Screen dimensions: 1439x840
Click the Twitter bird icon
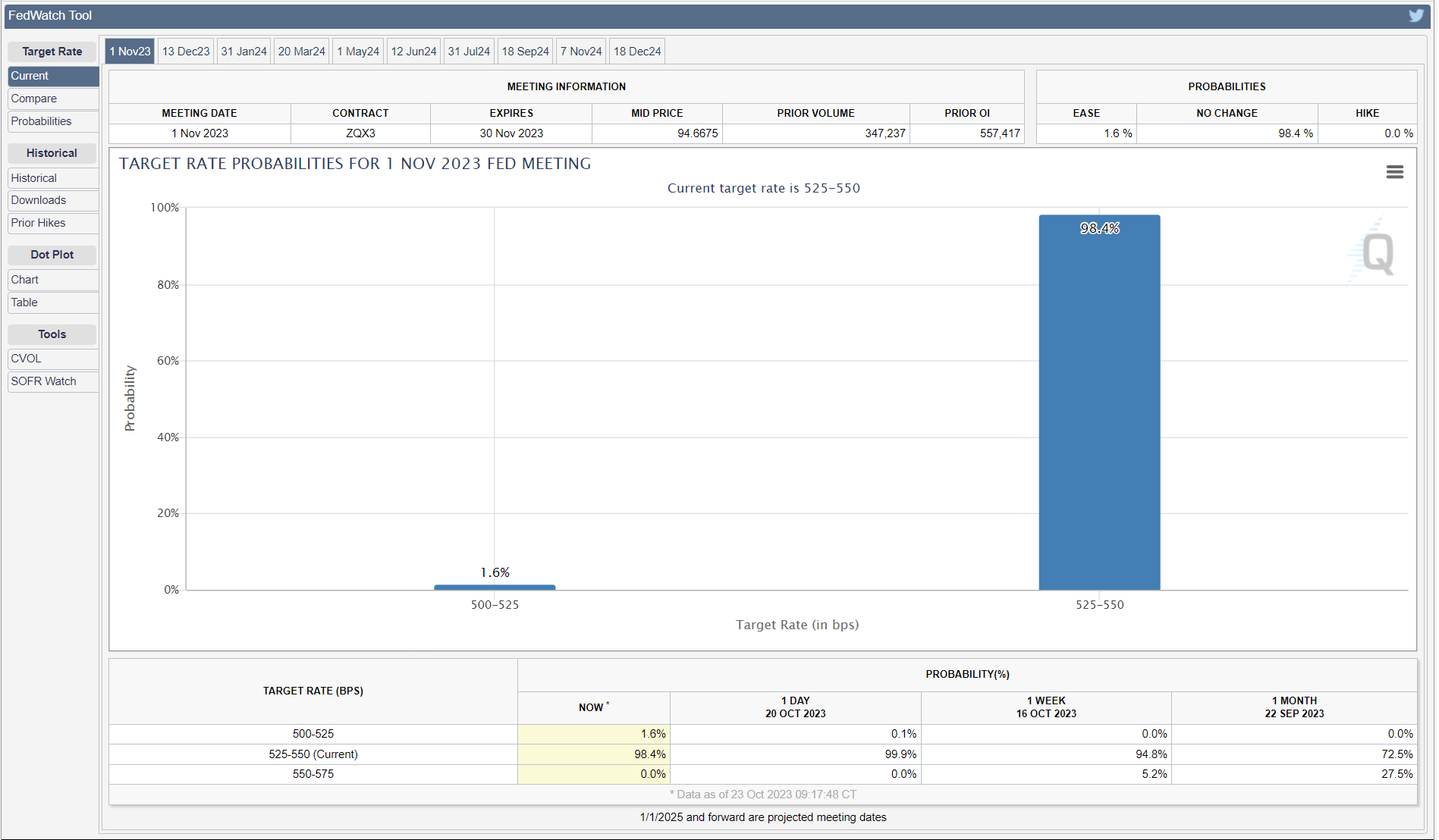(x=1415, y=15)
